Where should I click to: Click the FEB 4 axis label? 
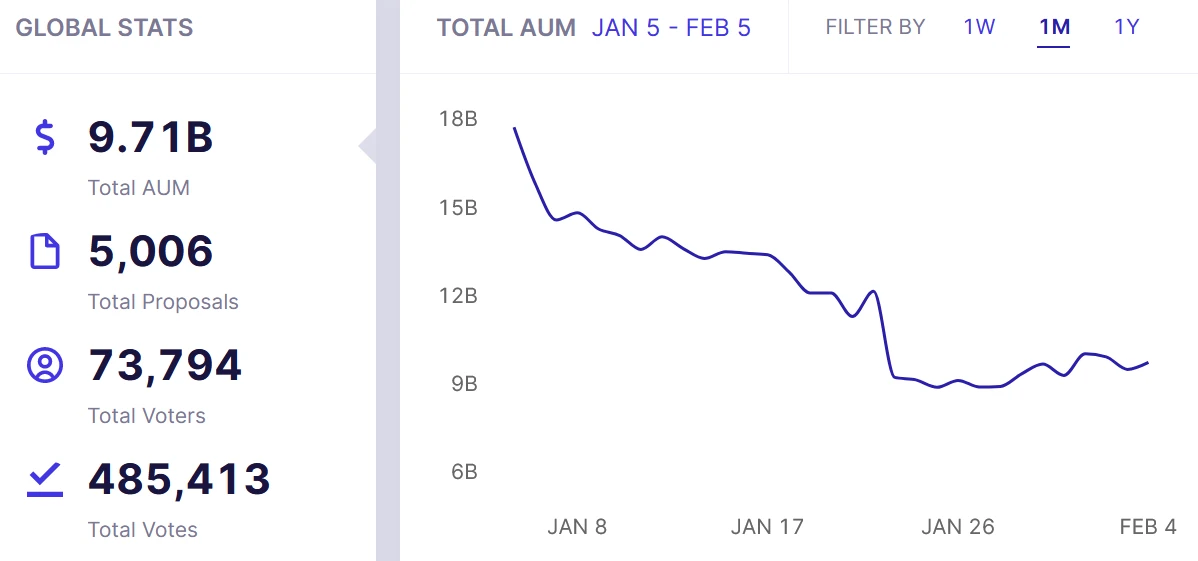(1148, 527)
